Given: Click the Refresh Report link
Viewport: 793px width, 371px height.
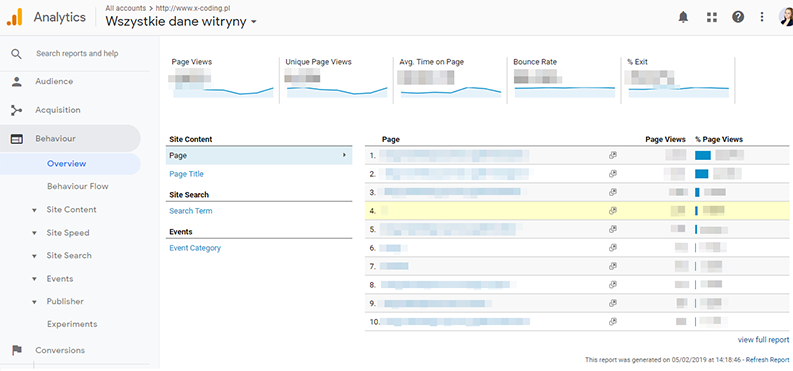Looking at the screenshot, I should [x=767, y=360].
